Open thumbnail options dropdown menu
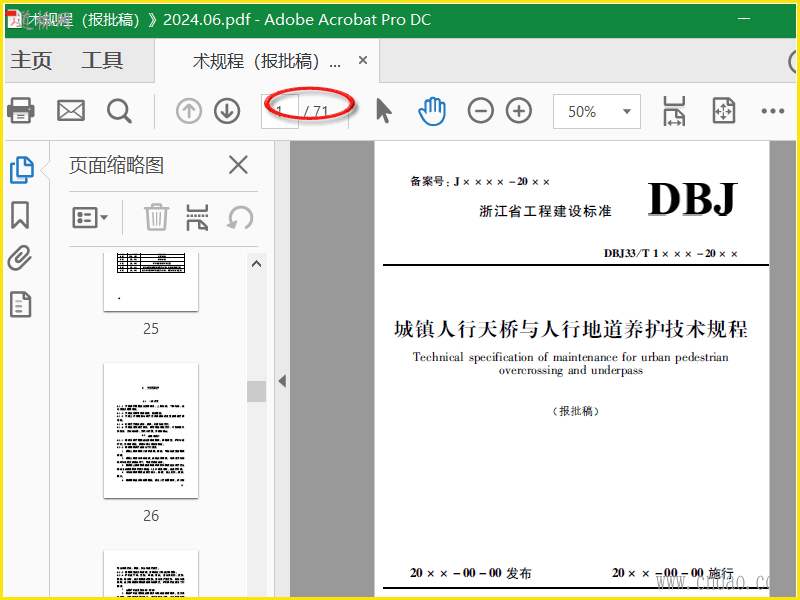 click(x=90, y=217)
